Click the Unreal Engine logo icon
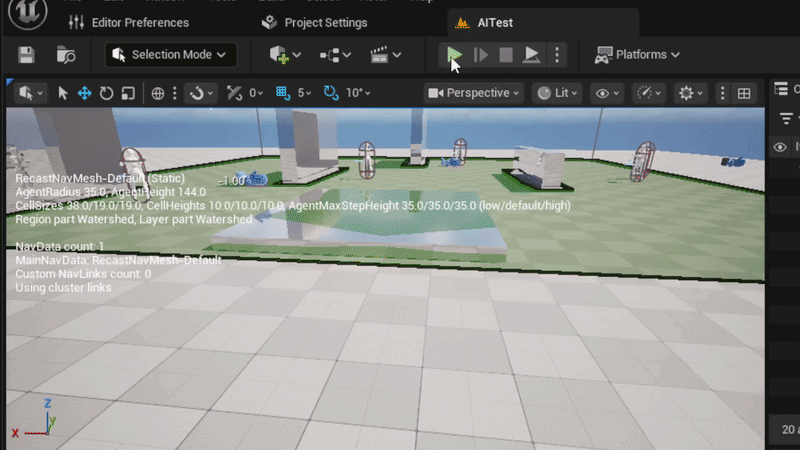 point(28,12)
